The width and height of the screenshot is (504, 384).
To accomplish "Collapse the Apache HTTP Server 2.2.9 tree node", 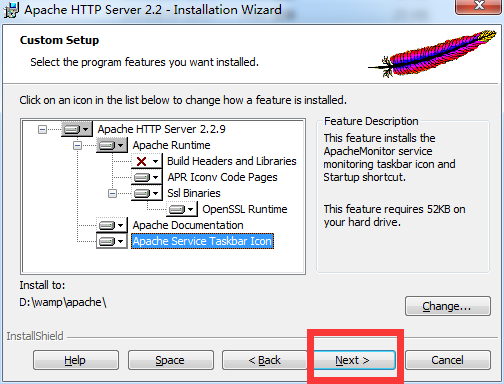I will [42, 129].
